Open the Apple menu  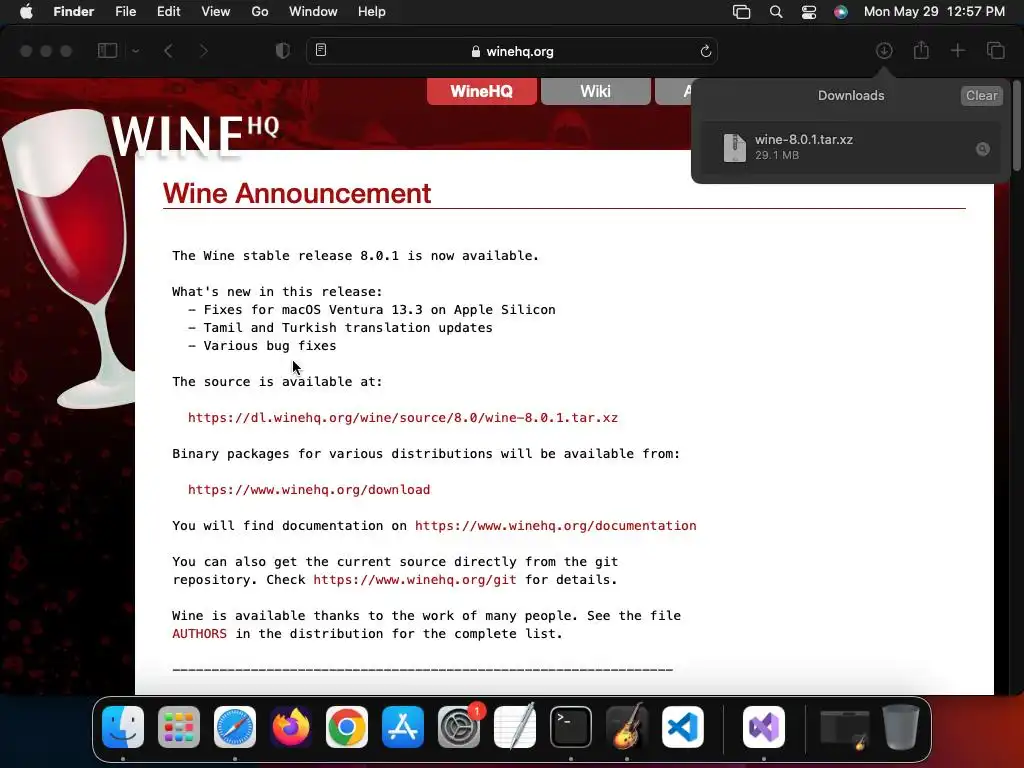tap(26, 12)
